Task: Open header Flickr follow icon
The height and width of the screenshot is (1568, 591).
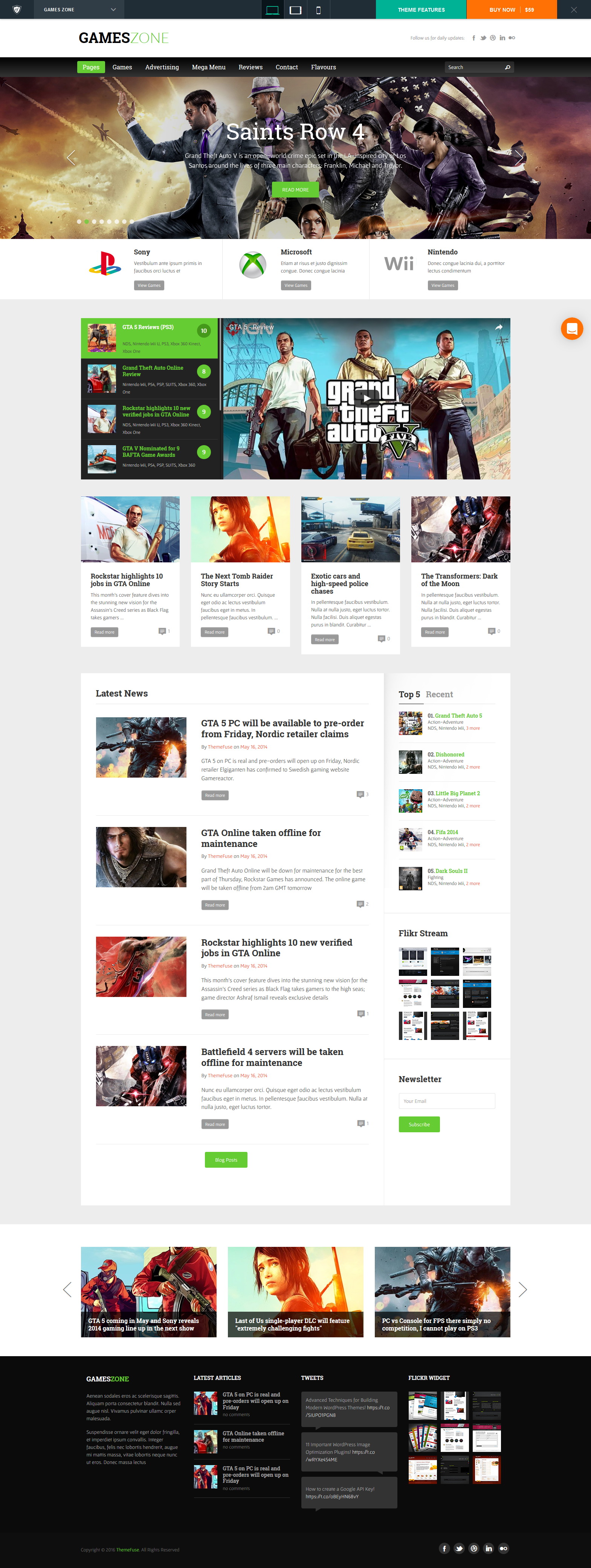Action: (x=512, y=38)
